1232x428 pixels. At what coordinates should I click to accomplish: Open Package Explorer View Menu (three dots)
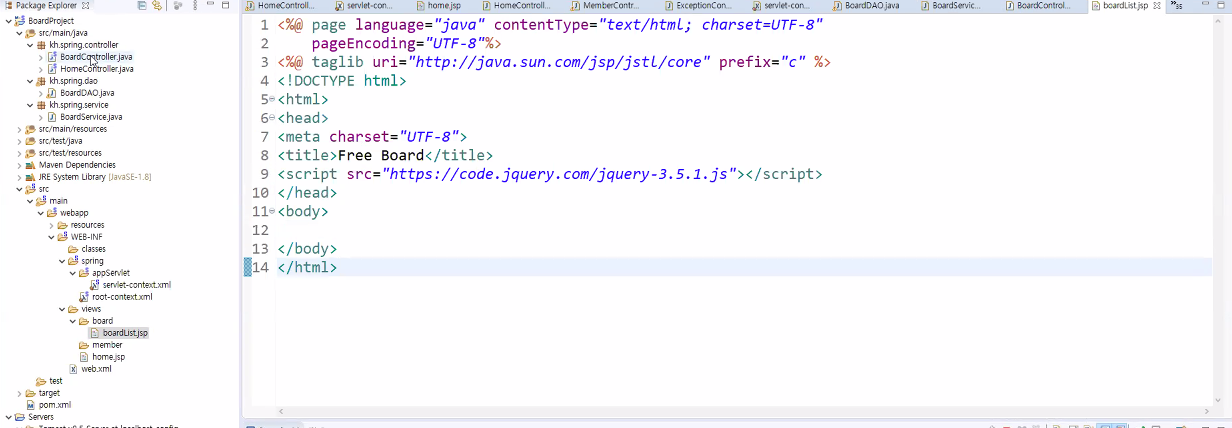click(195, 6)
